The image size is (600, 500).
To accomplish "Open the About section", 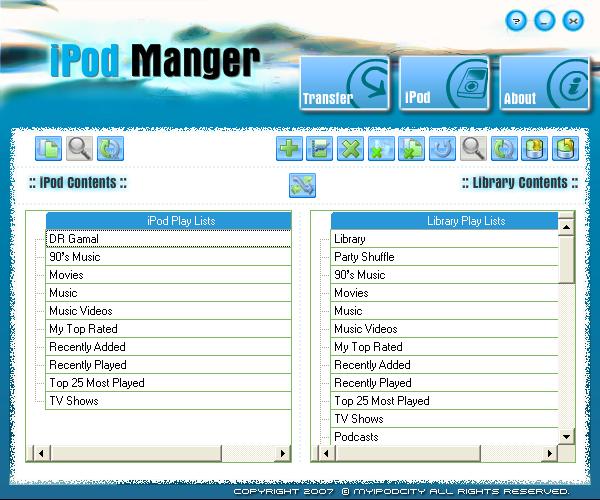I will pos(545,83).
